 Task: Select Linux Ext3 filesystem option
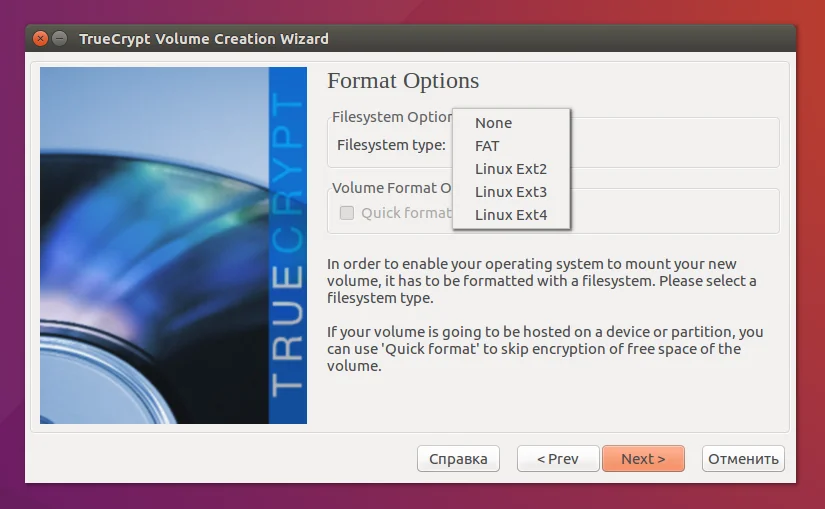pos(511,192)
